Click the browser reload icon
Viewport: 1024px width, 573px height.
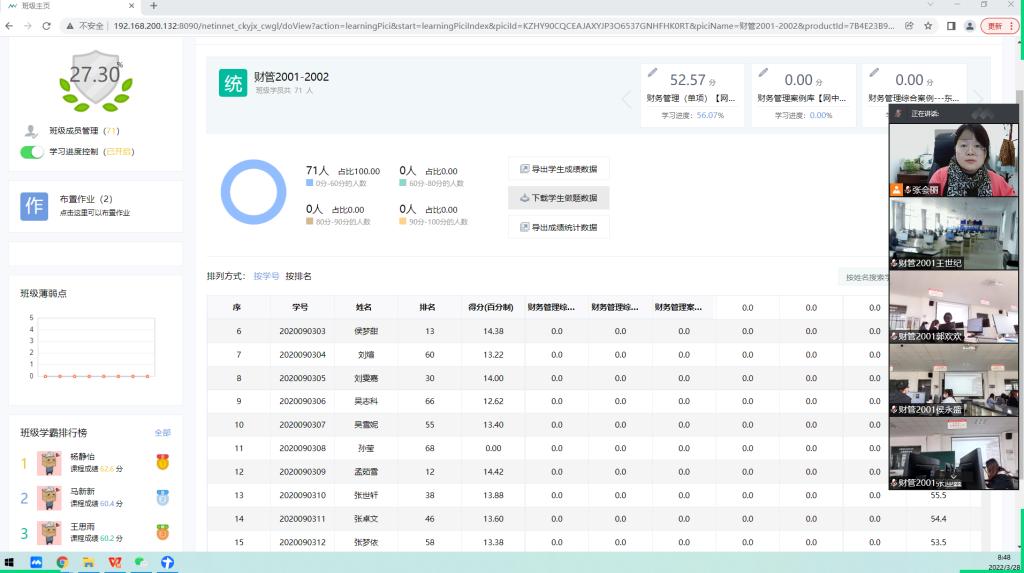pyautogui.click(x=46, y=25)
